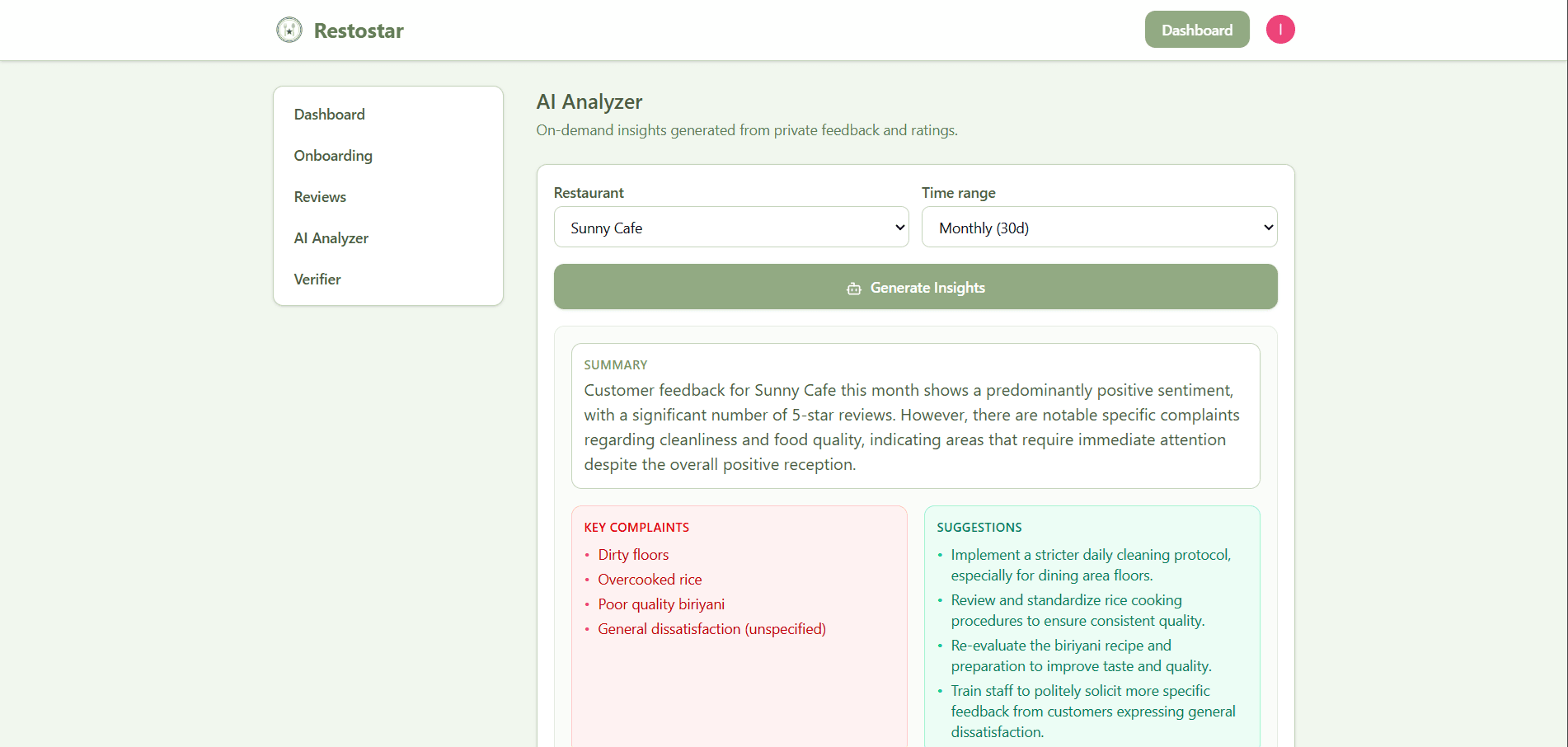
Task: Click the robot icon on Generate Insights
Action: click(853, 288)
